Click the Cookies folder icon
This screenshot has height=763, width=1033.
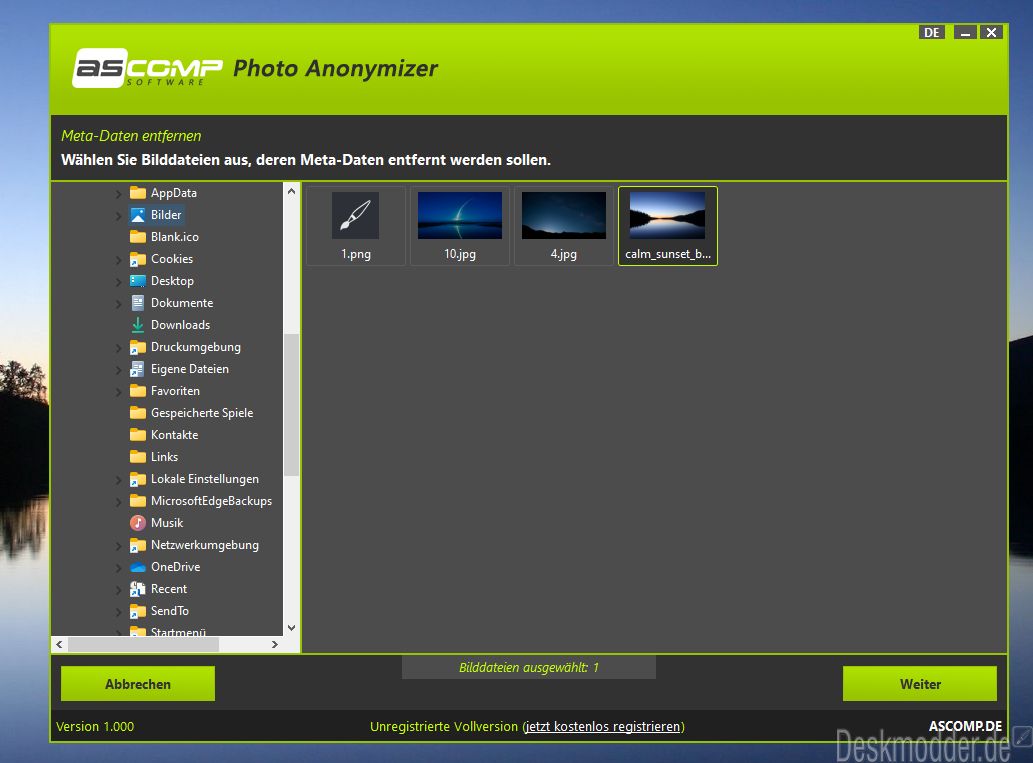[138, 259]
